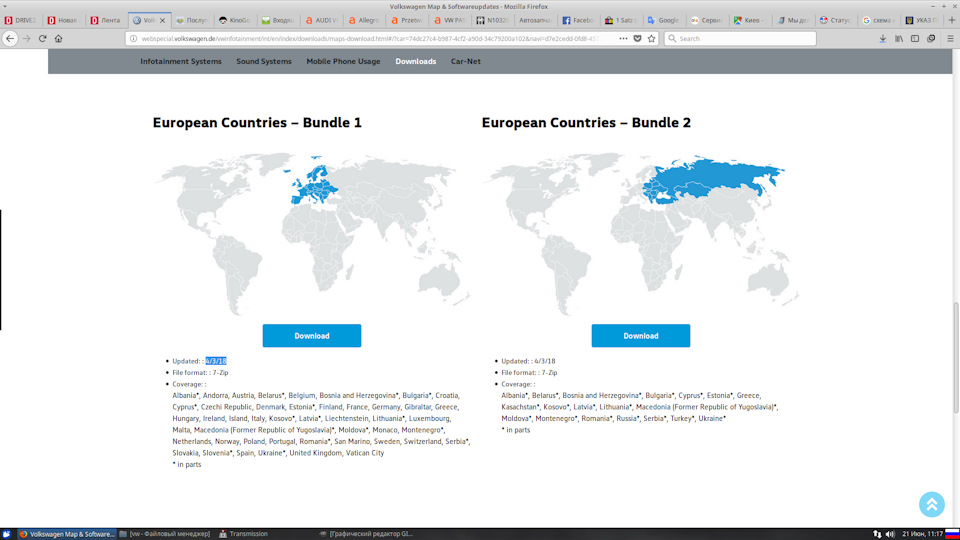Switch to the Google Translate tab
The width and height of the screenshot is (960, 540).
[664, 20]
